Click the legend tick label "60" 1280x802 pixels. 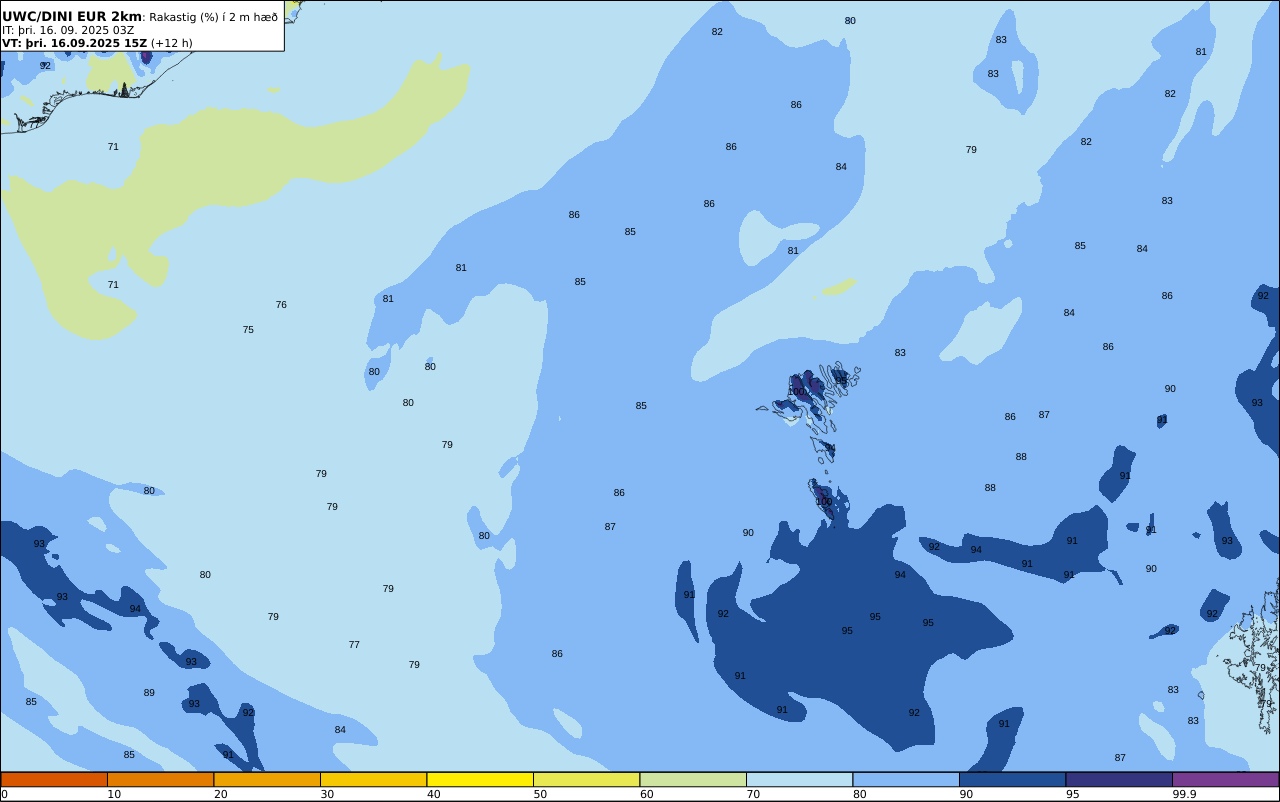point(646,794)
